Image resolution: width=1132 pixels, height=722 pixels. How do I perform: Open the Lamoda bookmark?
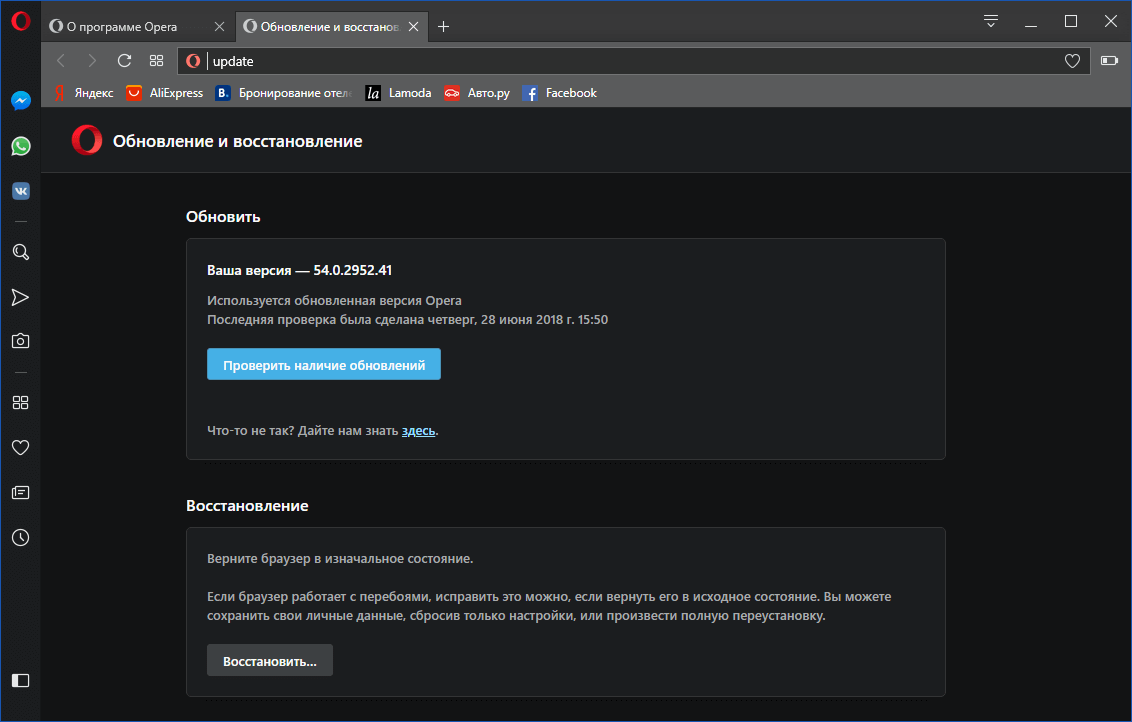(399, 93)
